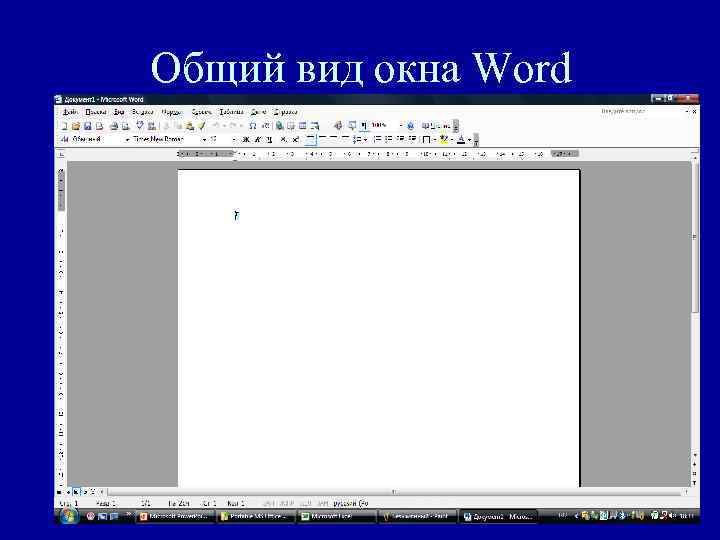Create a new blank document
720x540 pixels.
[x=64, y=126]
